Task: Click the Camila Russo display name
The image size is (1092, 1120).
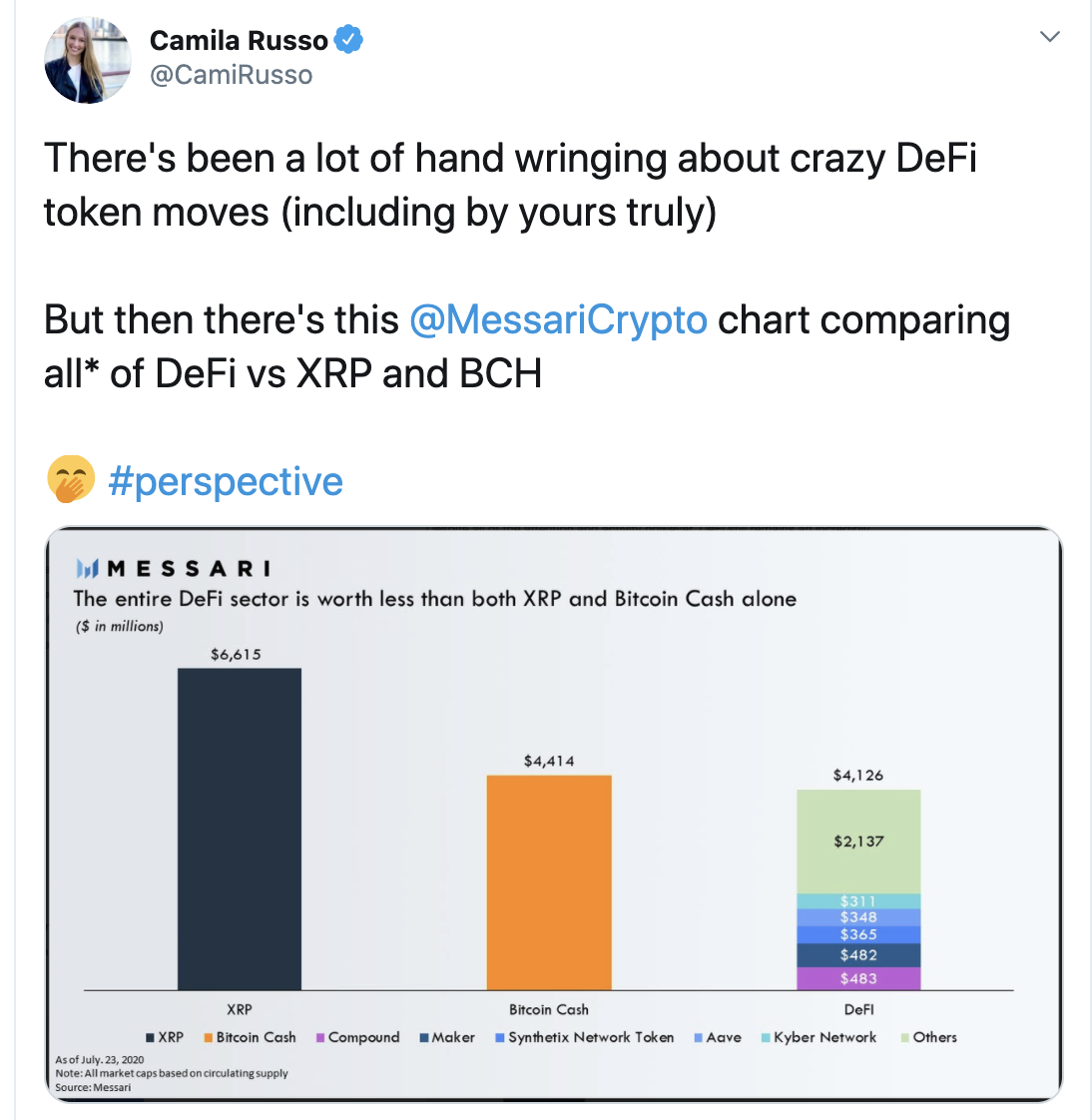Action: coord(239,40)
